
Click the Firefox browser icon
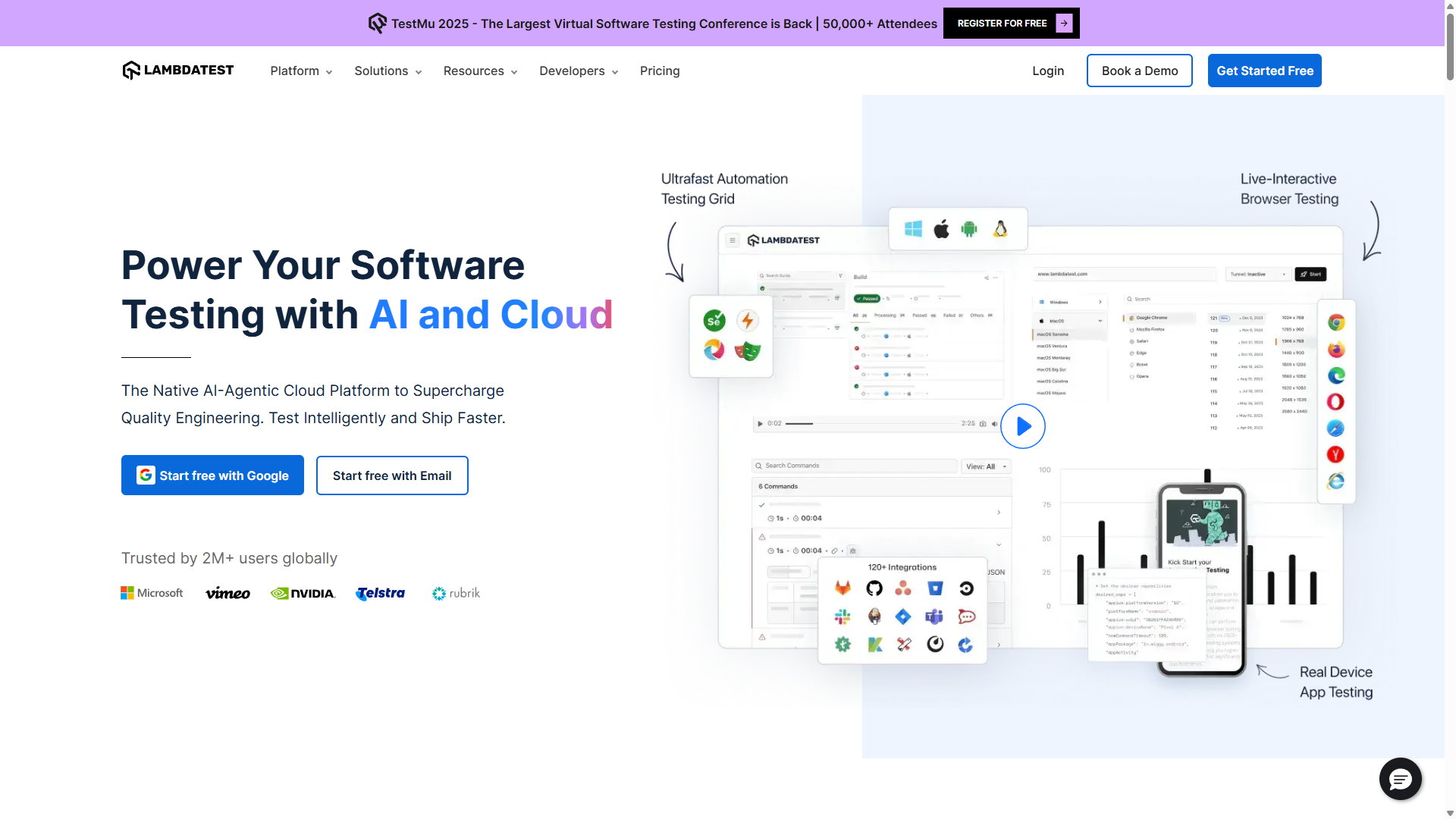[x=1336, y=349]
